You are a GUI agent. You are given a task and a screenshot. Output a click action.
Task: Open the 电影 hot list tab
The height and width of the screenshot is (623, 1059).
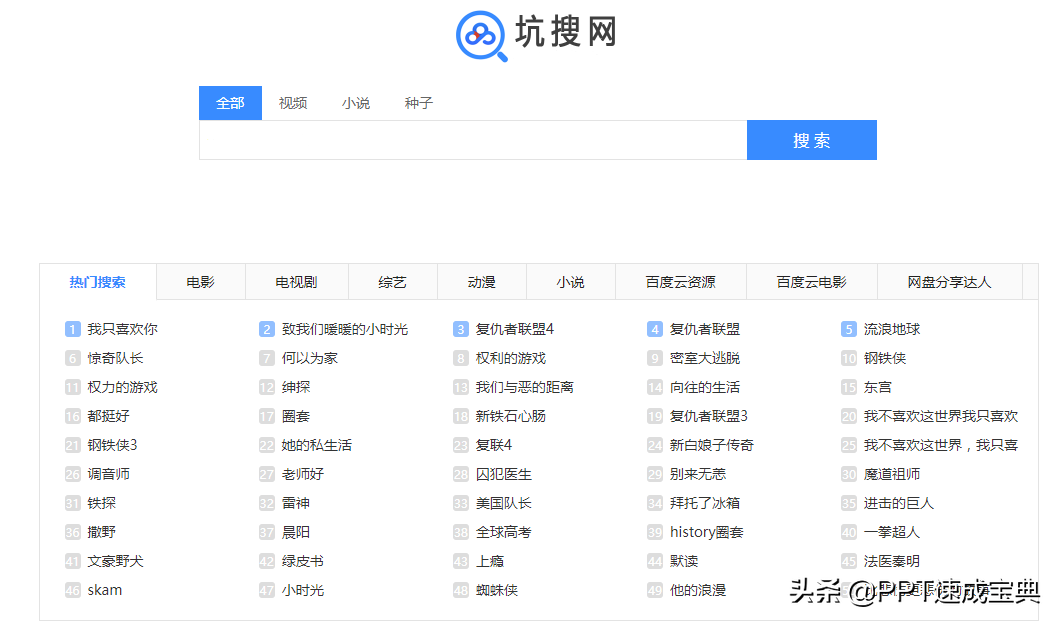coord(200,282)
